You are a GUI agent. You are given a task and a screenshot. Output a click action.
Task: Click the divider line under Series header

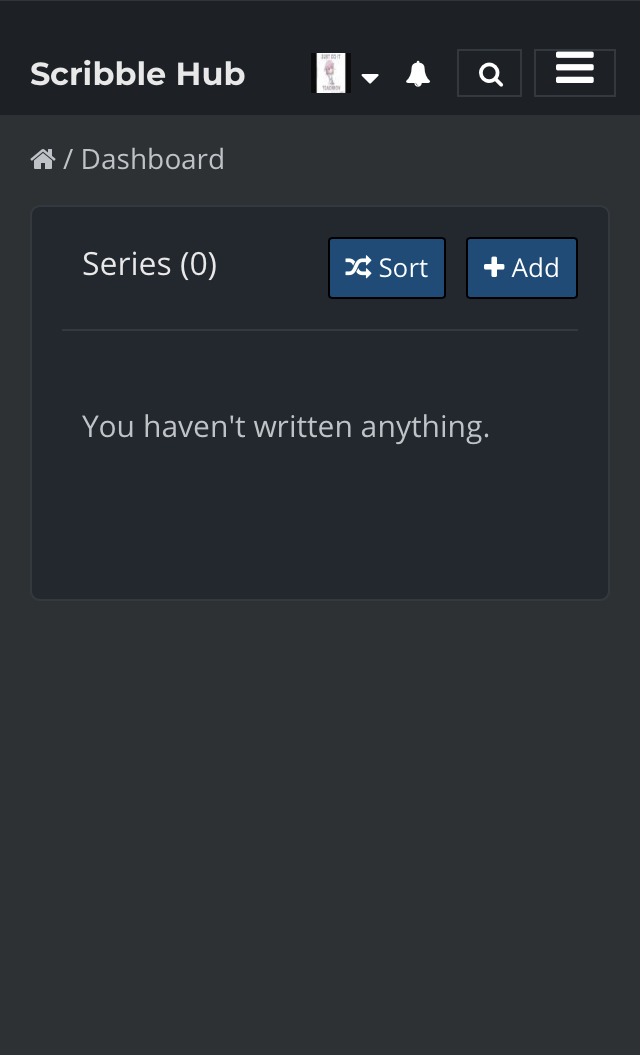(x=320, y=330)
